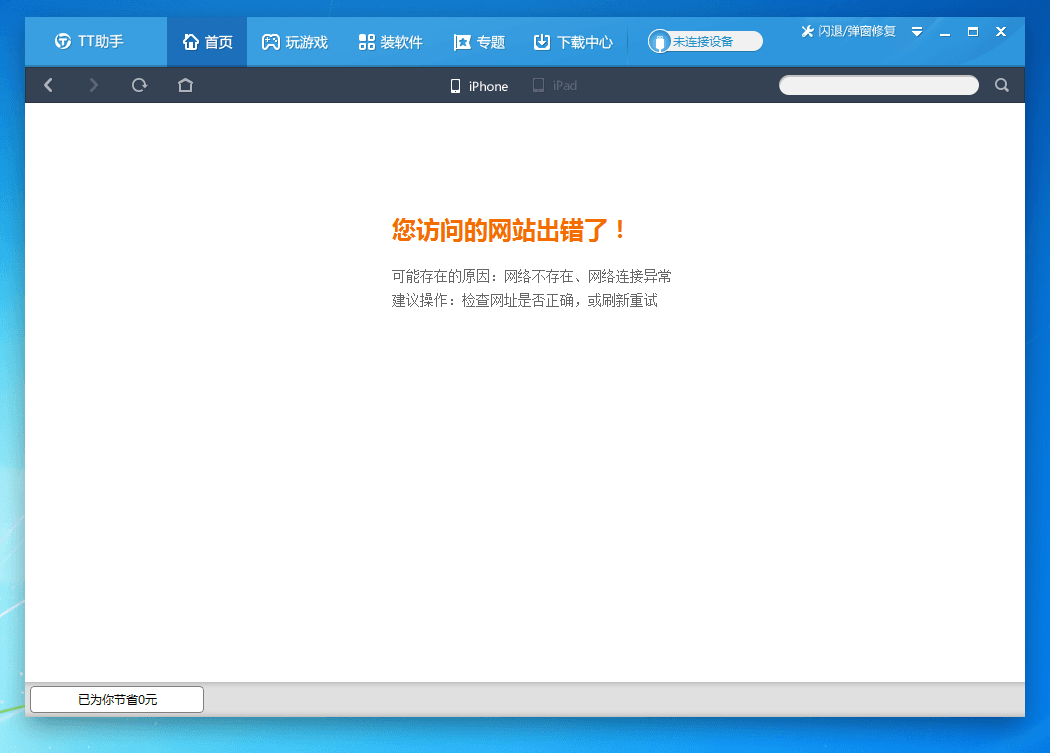Screen dimensions: 1050x753
Task: Click the 已为你节省0元 savings button
Action: (116, 699)
